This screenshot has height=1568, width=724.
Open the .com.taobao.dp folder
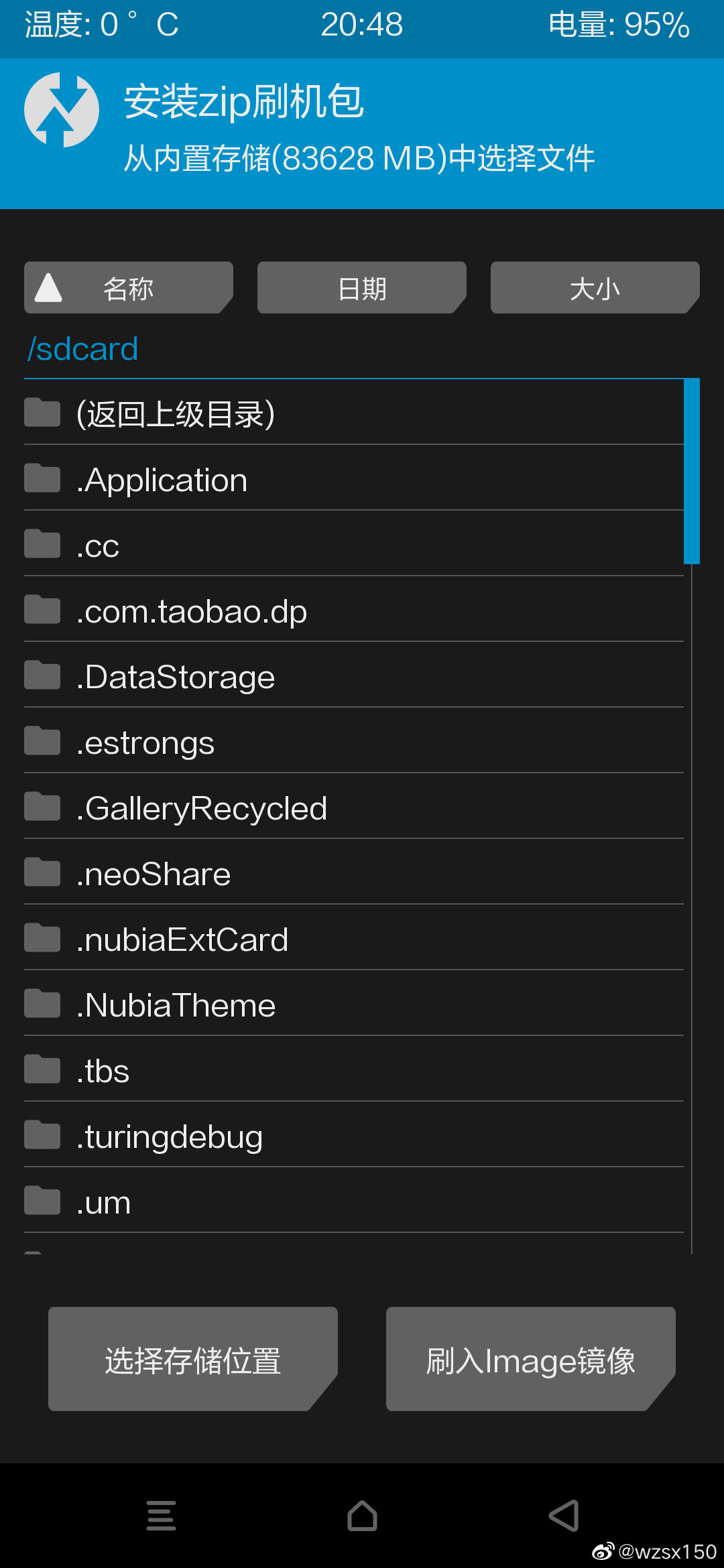(354, 610)
